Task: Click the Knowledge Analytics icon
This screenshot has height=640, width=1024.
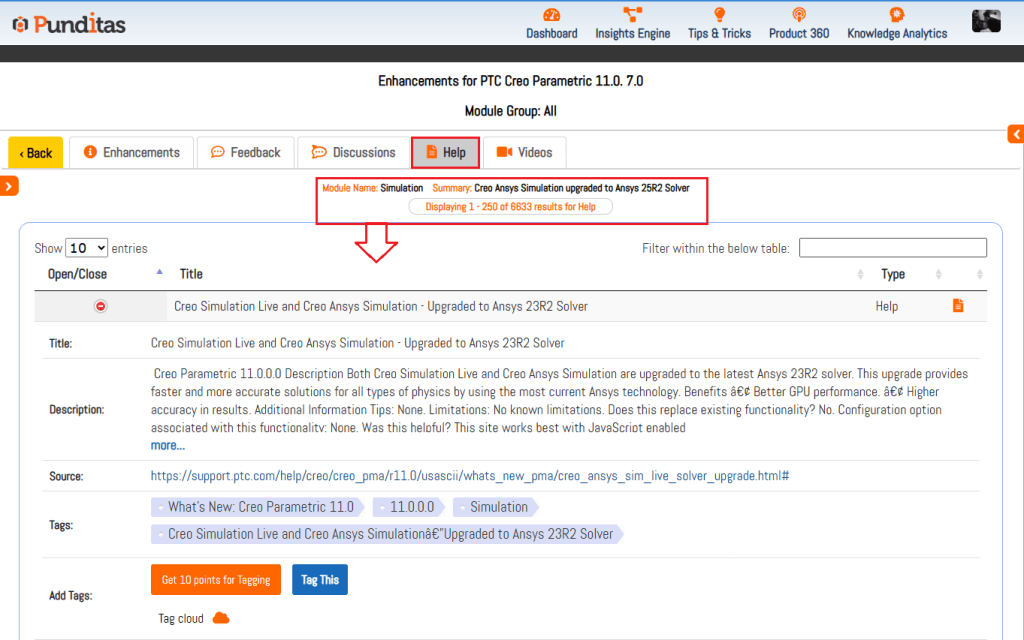Action: pos(896,15)
